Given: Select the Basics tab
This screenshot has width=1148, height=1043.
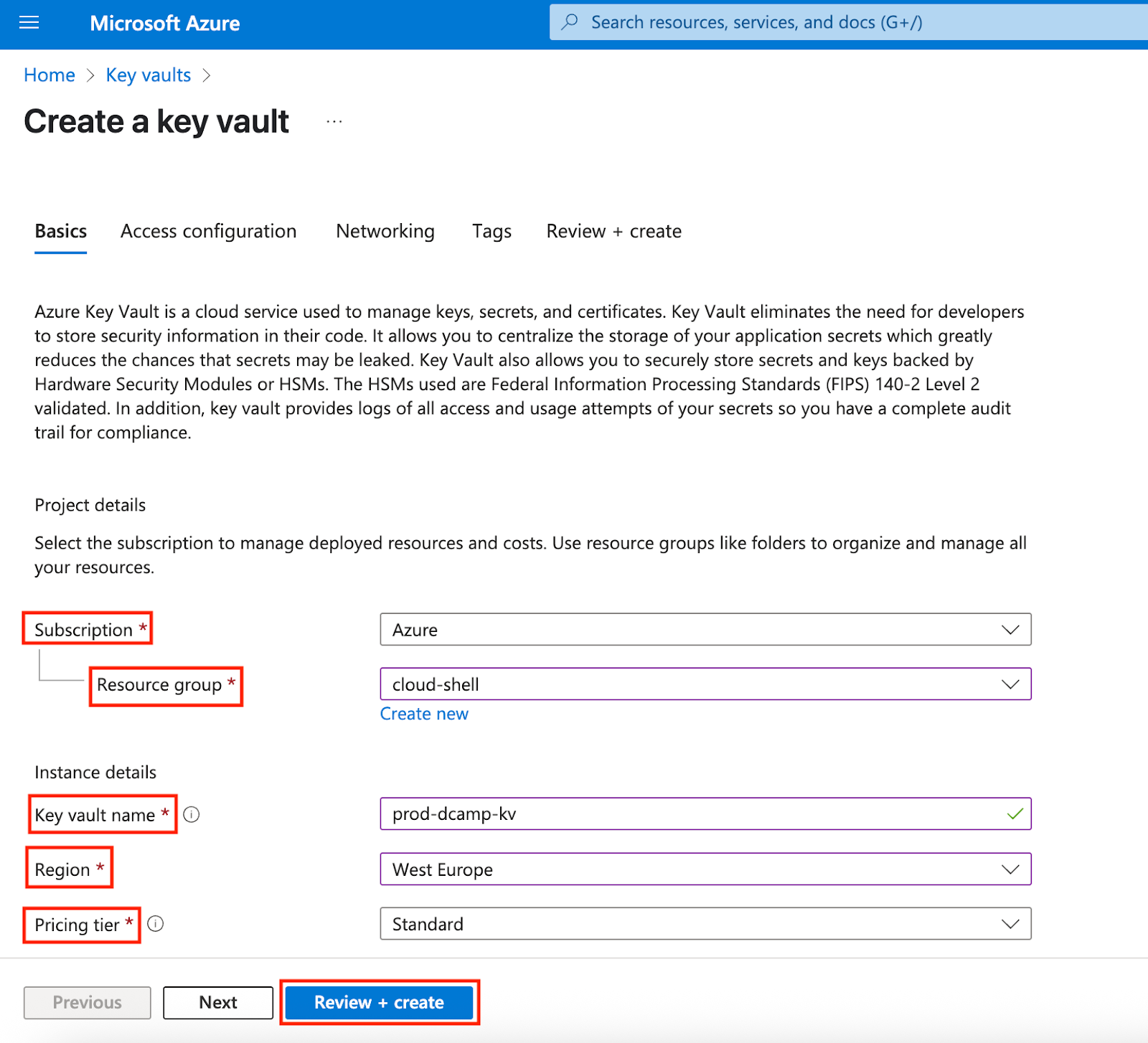Looking at the screenshot, I should [61, 232].
